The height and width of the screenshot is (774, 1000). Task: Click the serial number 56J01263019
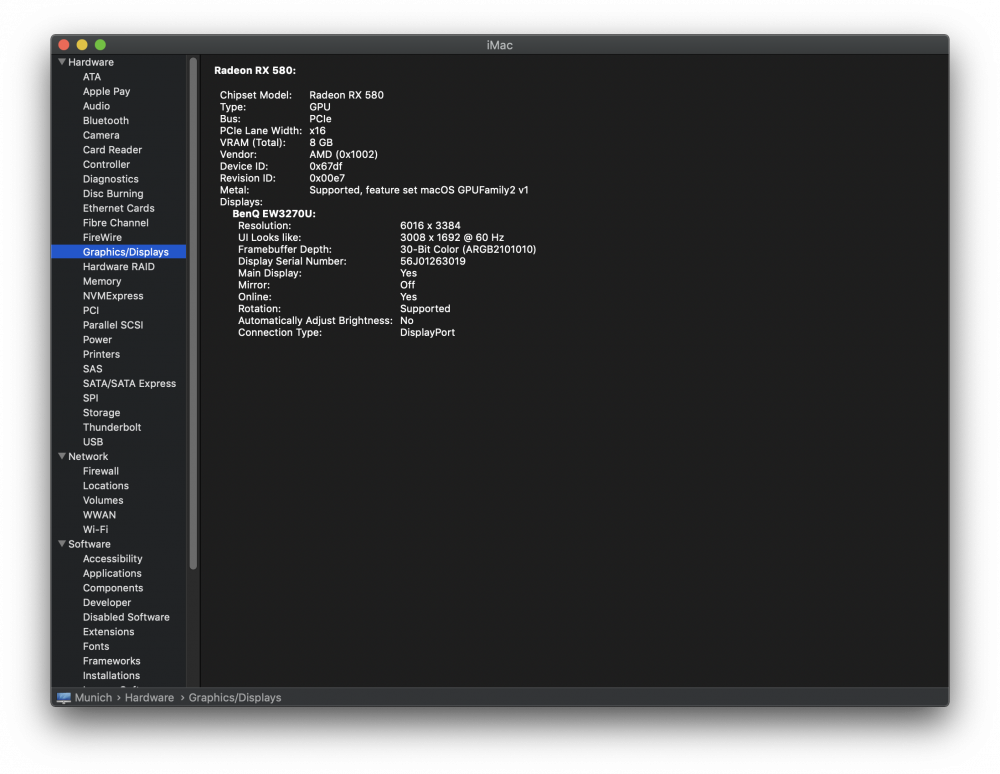tap(433, 261)
